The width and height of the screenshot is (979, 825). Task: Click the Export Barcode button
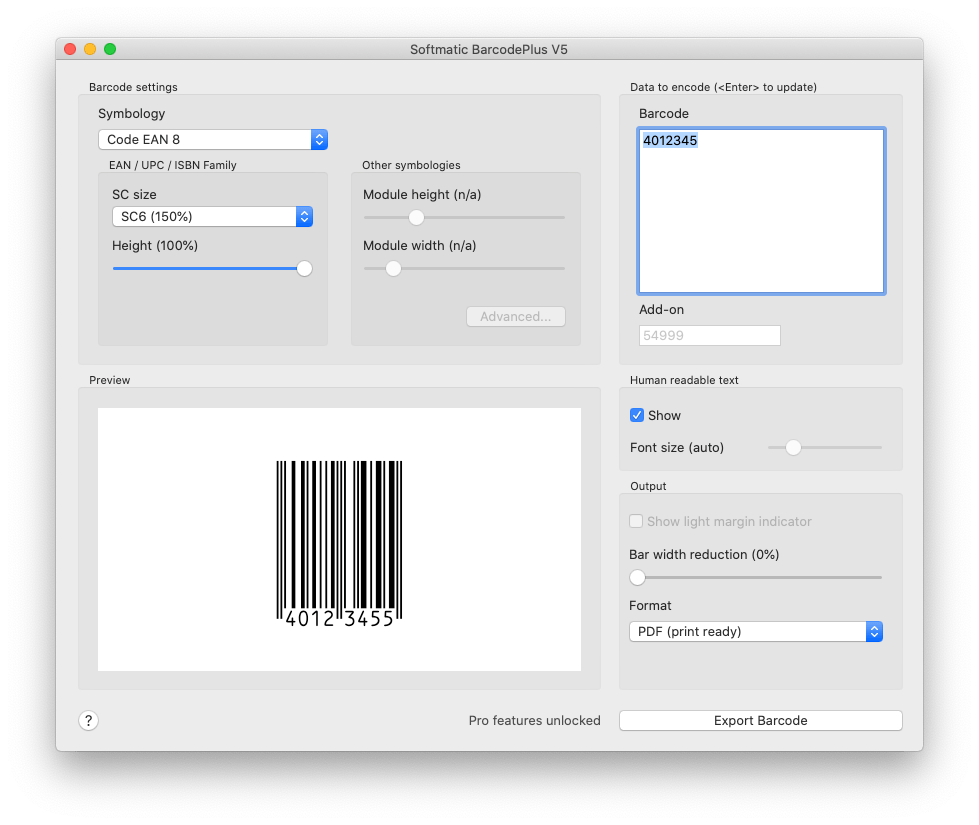point(760,720)
